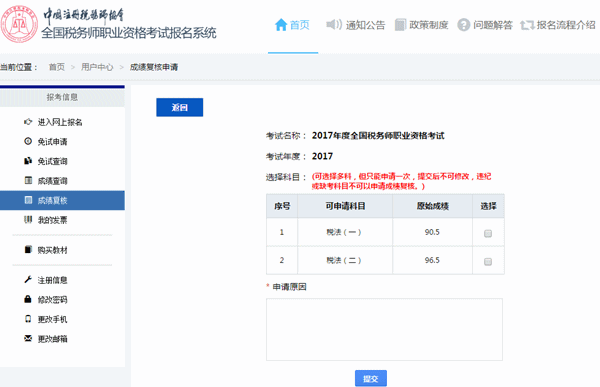Click inside the 申请原因 text area

click(x=384, y=330)
